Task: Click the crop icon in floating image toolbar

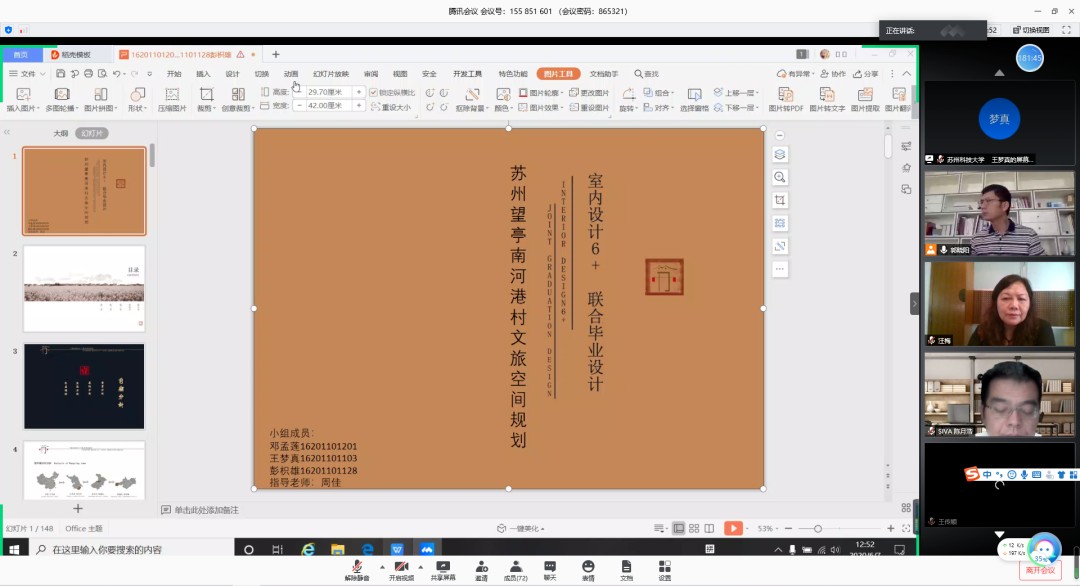Action: (x=780, y=200)
